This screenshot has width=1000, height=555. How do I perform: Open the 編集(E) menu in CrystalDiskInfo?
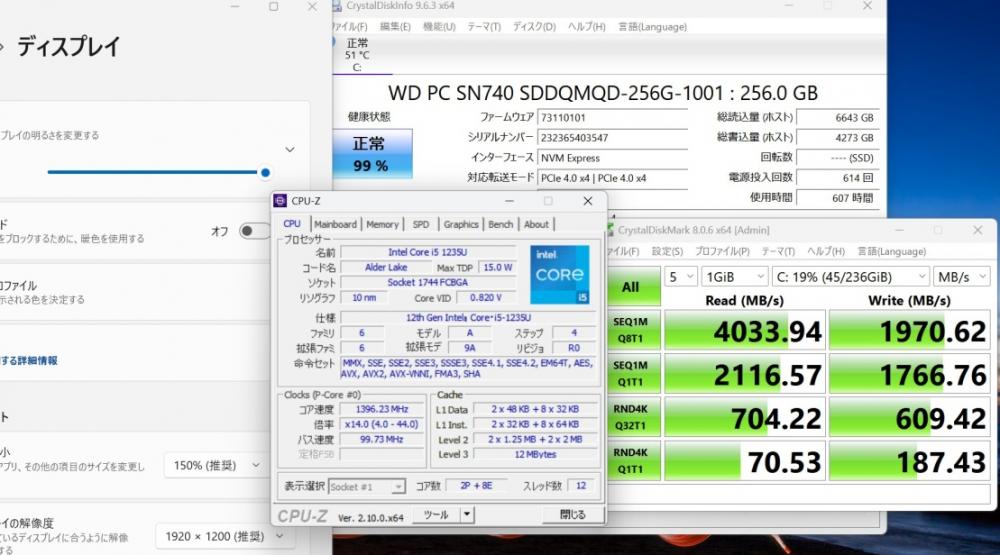[x=395, y=27]
